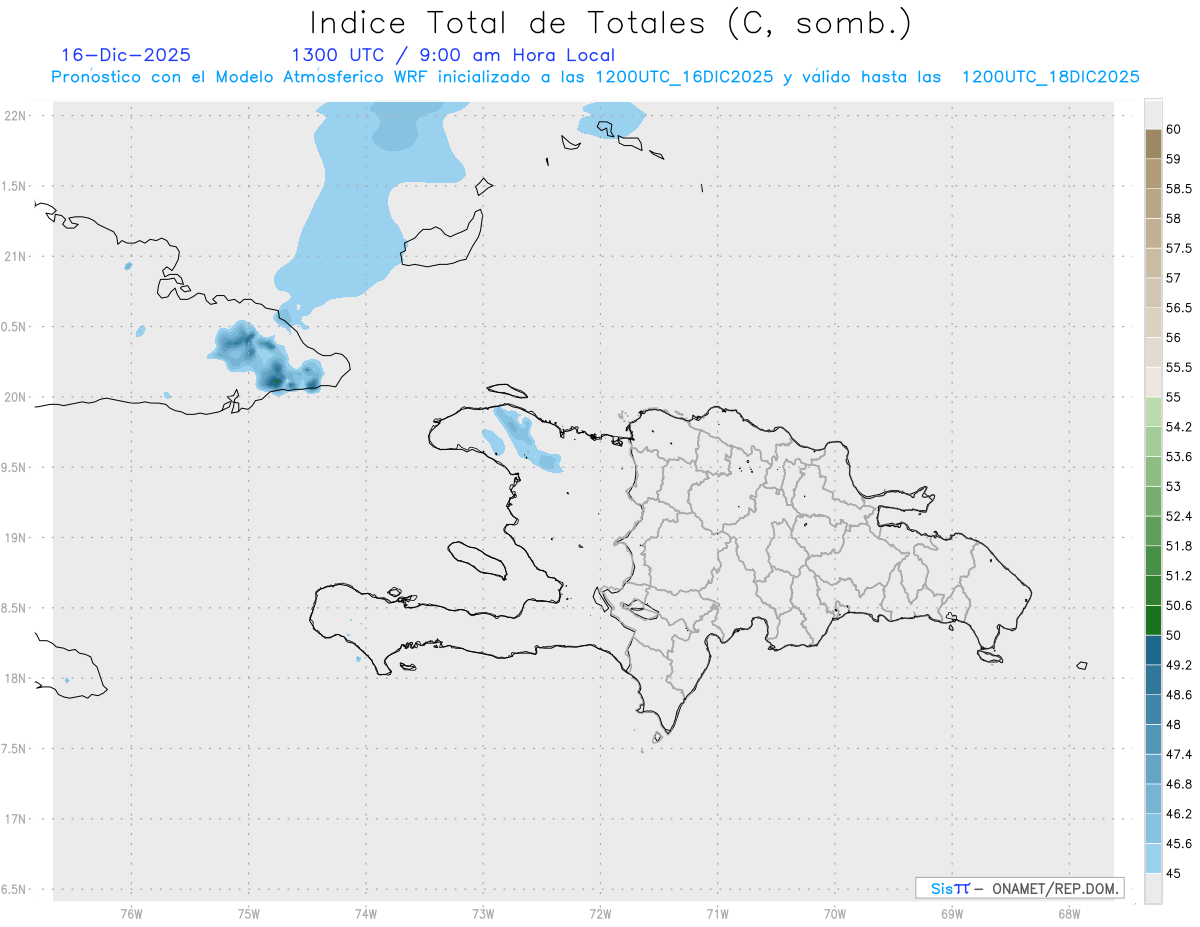Click the legend band between 49.2 and 50
Image resolution: width=1200 pixels, height=927 pixels.
1153,650
